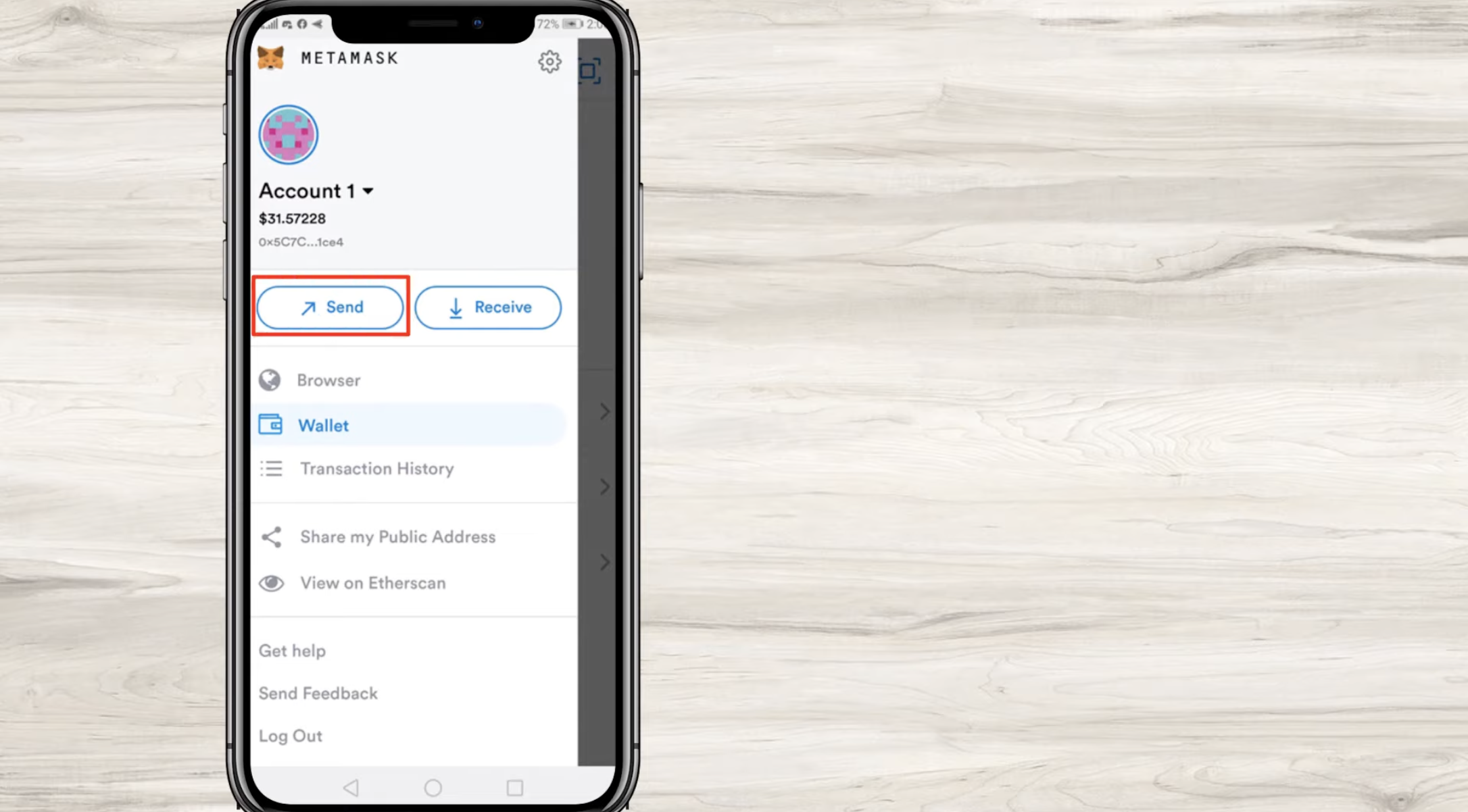The image size is (1468, 812).
Task: Expand the sidebar right chevron
Action: click(x=604, y=411)
